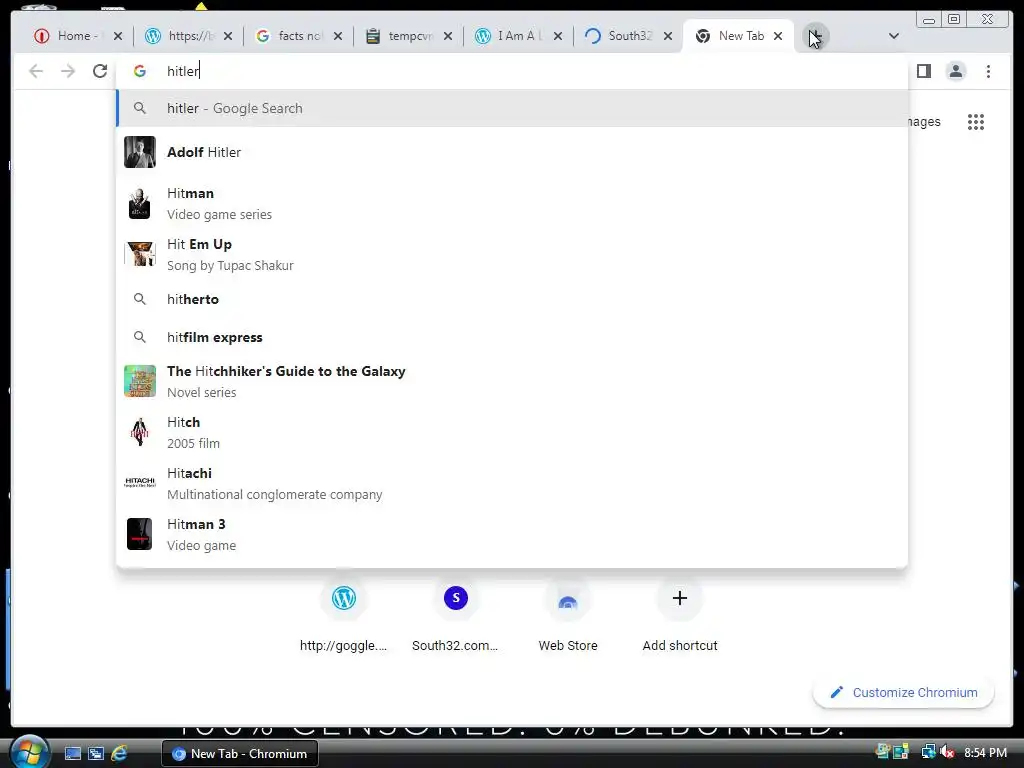Click the Hitchhiker's Guide cover thumbnail
The image size is (1024, 768).
(x=140, y=381)
